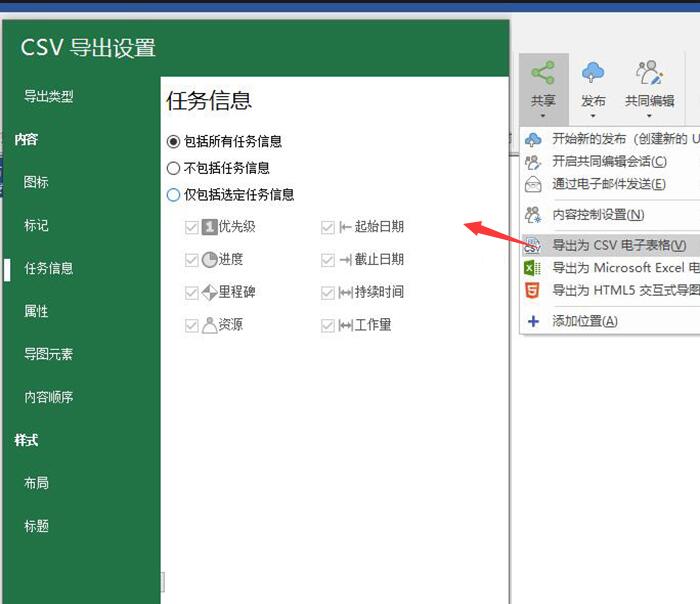
Task: Open the 标记 settings page
Action: tap(36, 225)
